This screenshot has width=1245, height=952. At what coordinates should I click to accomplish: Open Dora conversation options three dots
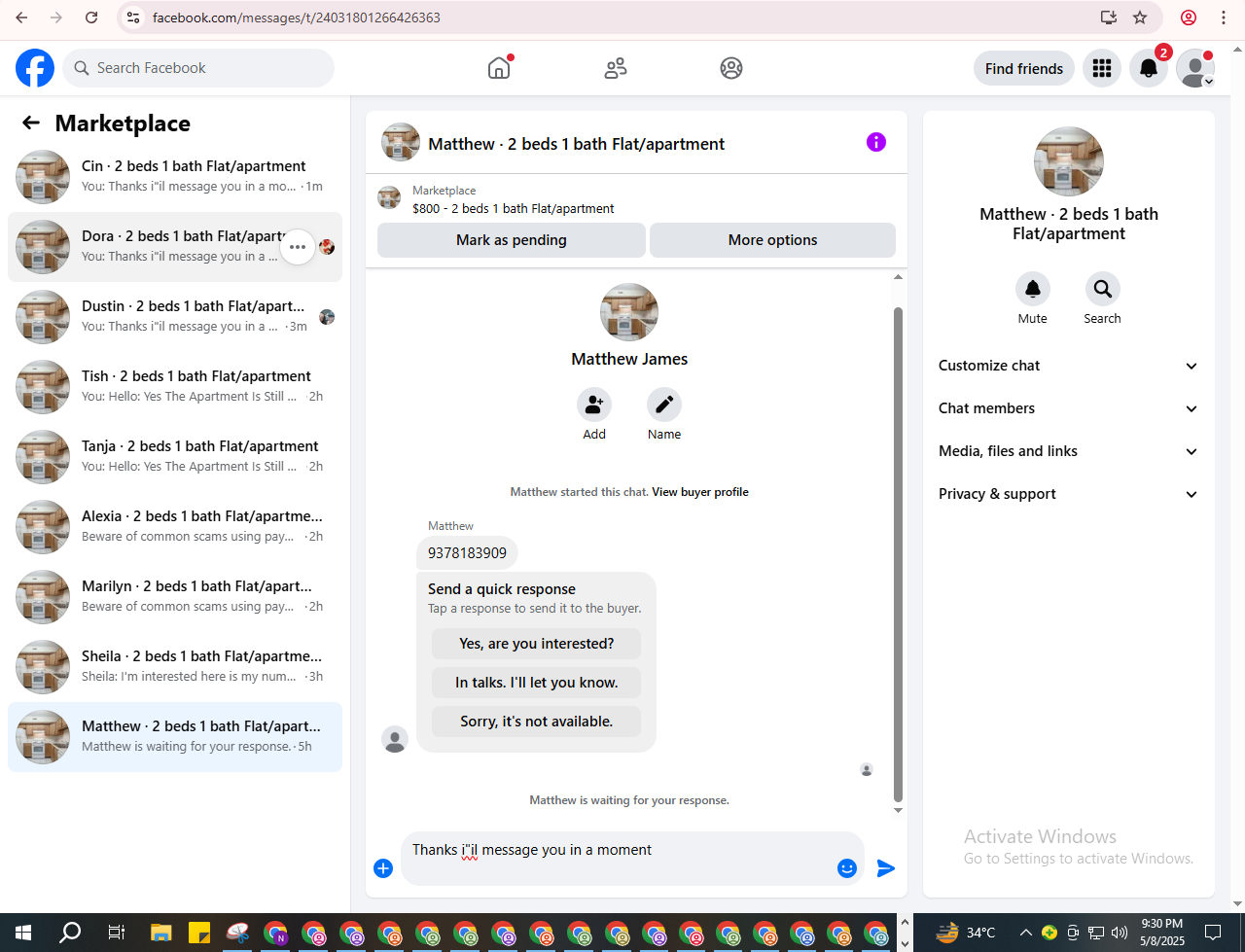(x=298, y=247)
